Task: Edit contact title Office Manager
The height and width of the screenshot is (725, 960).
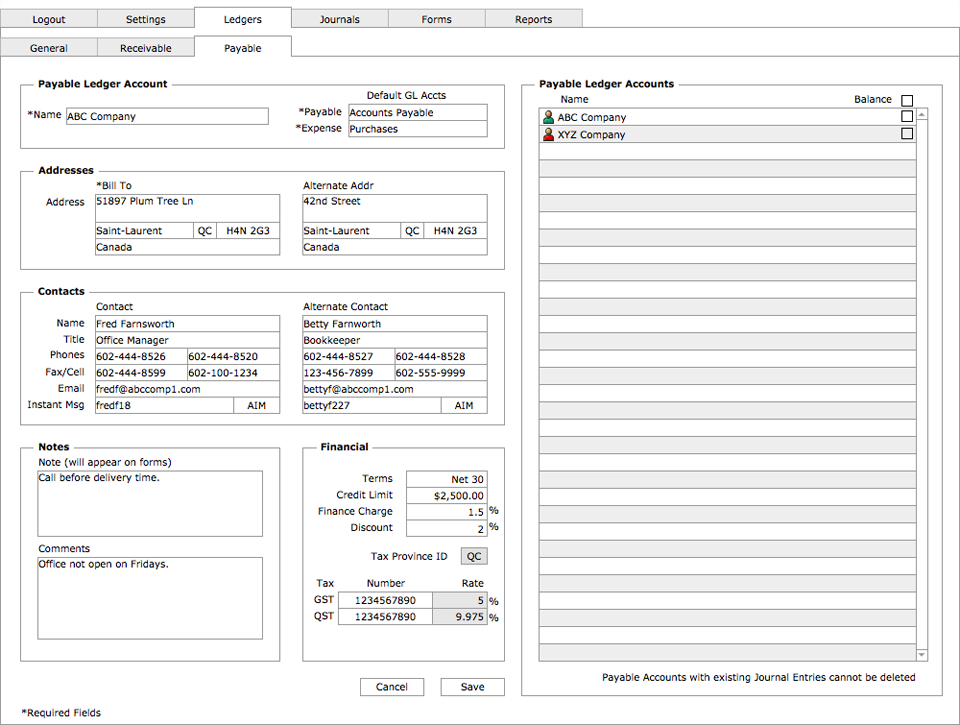Action: [187, 340]
